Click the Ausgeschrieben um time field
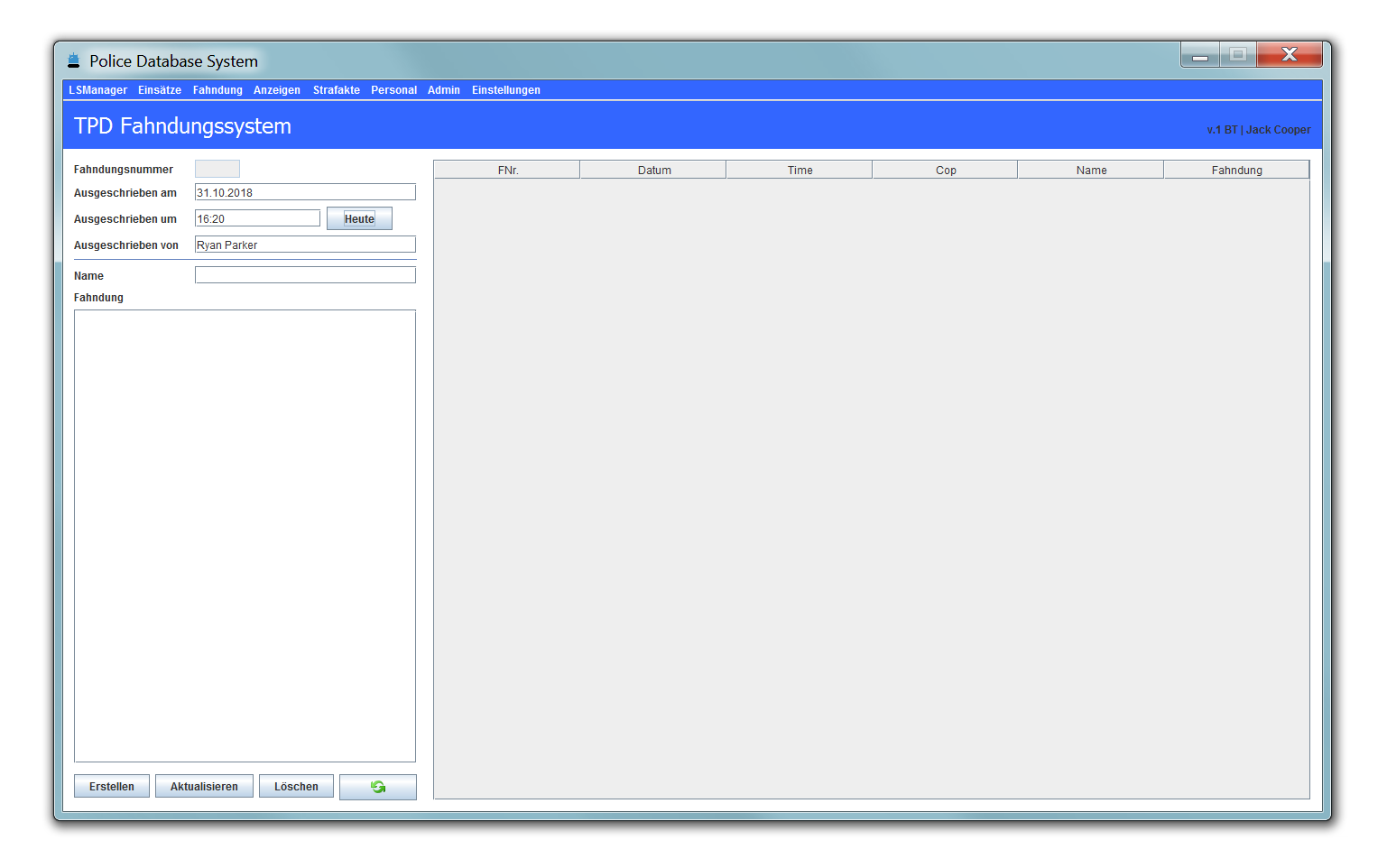The image size is (1387, 868). [x=257, y=218]
